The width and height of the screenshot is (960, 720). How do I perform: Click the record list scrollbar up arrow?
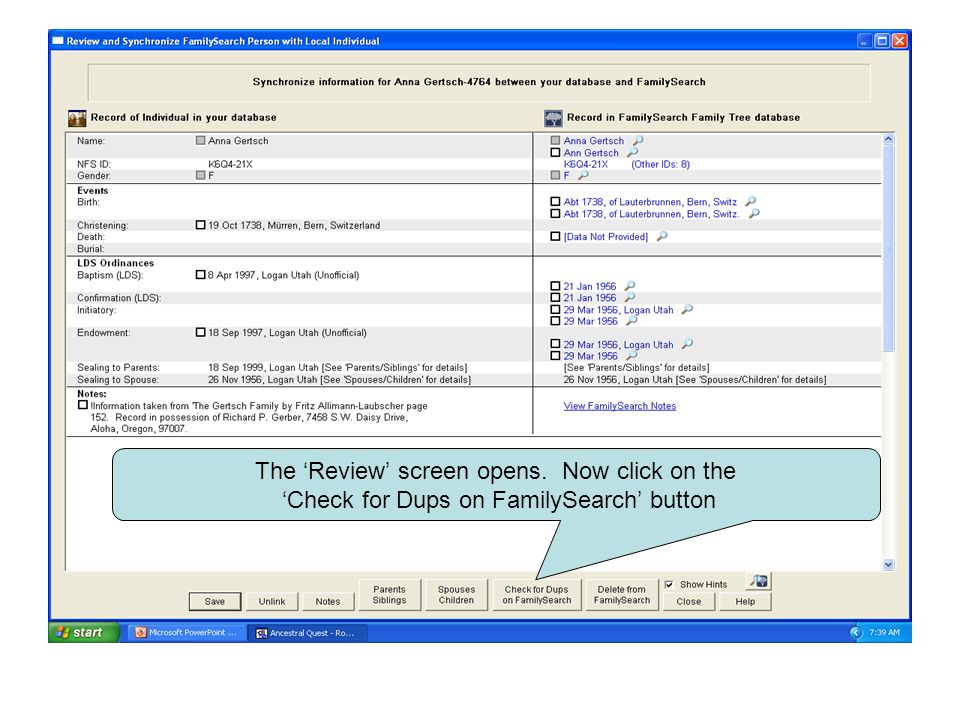888,139
